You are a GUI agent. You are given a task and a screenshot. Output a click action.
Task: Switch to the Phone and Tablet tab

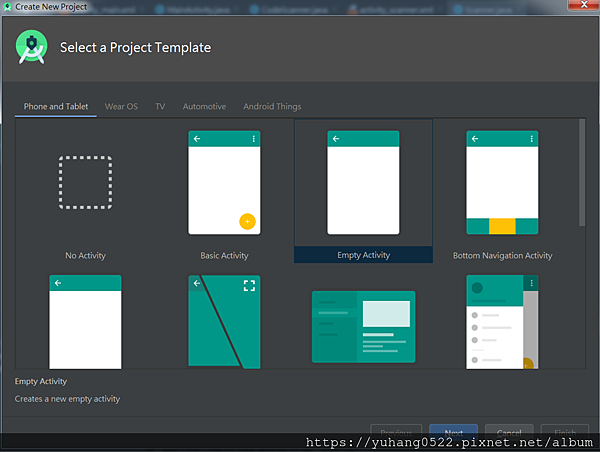pos(56,106)
